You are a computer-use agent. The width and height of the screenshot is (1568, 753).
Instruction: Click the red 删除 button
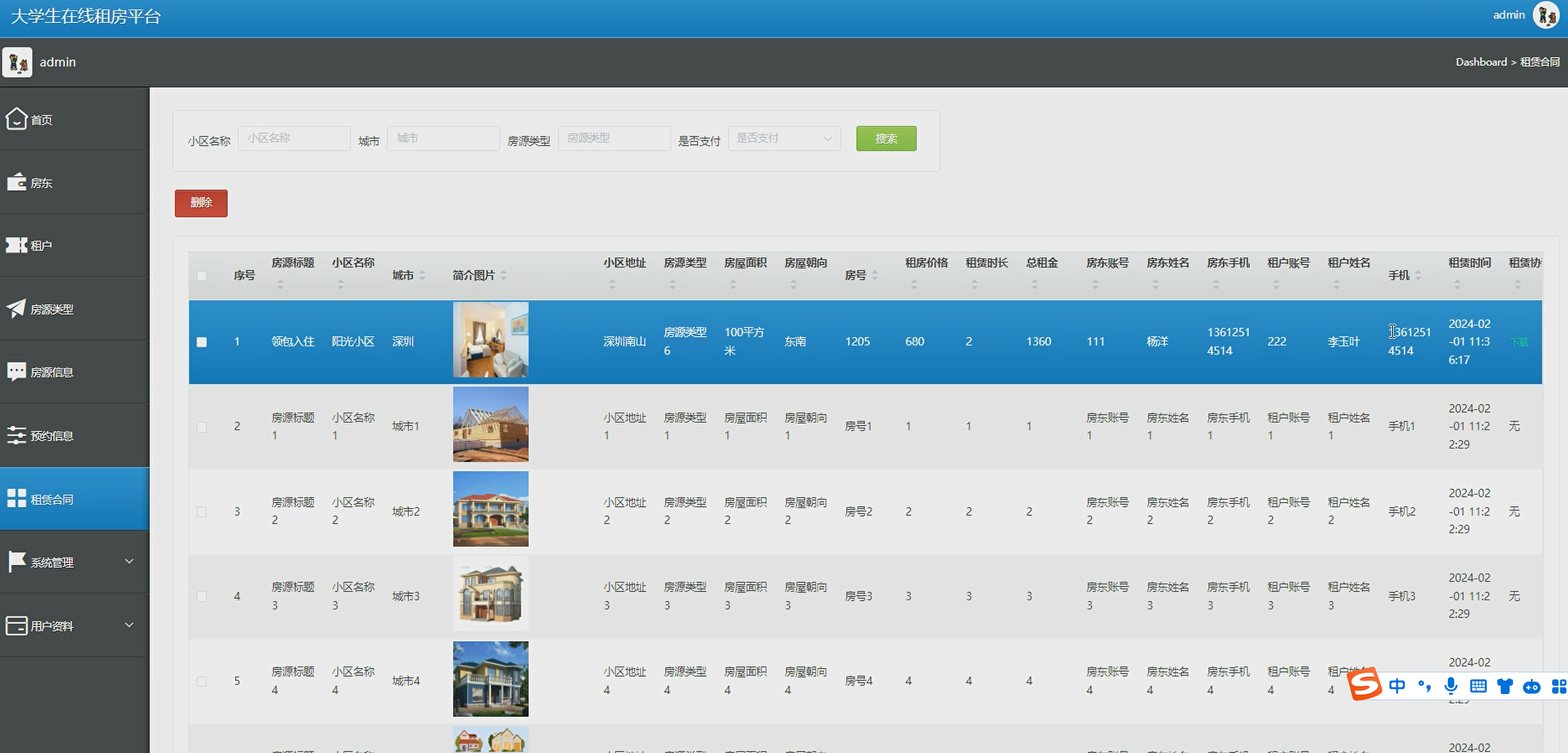tap(201, 203)
